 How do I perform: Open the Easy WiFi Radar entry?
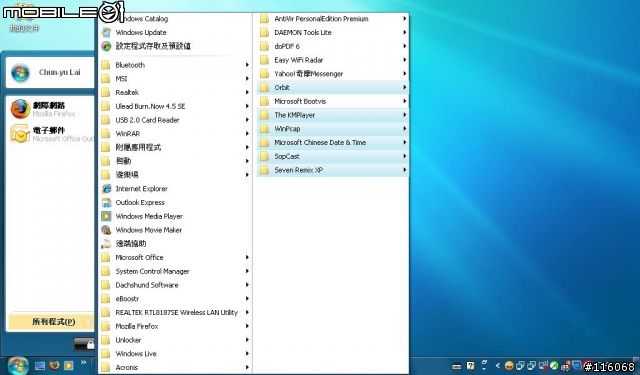coord(333,60)
